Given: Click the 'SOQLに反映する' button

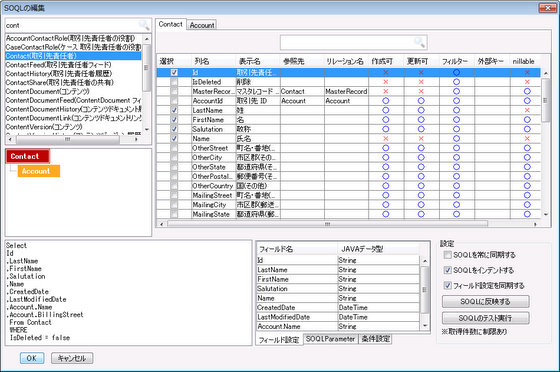Looking at the screenshot, I should pos(485,302).
